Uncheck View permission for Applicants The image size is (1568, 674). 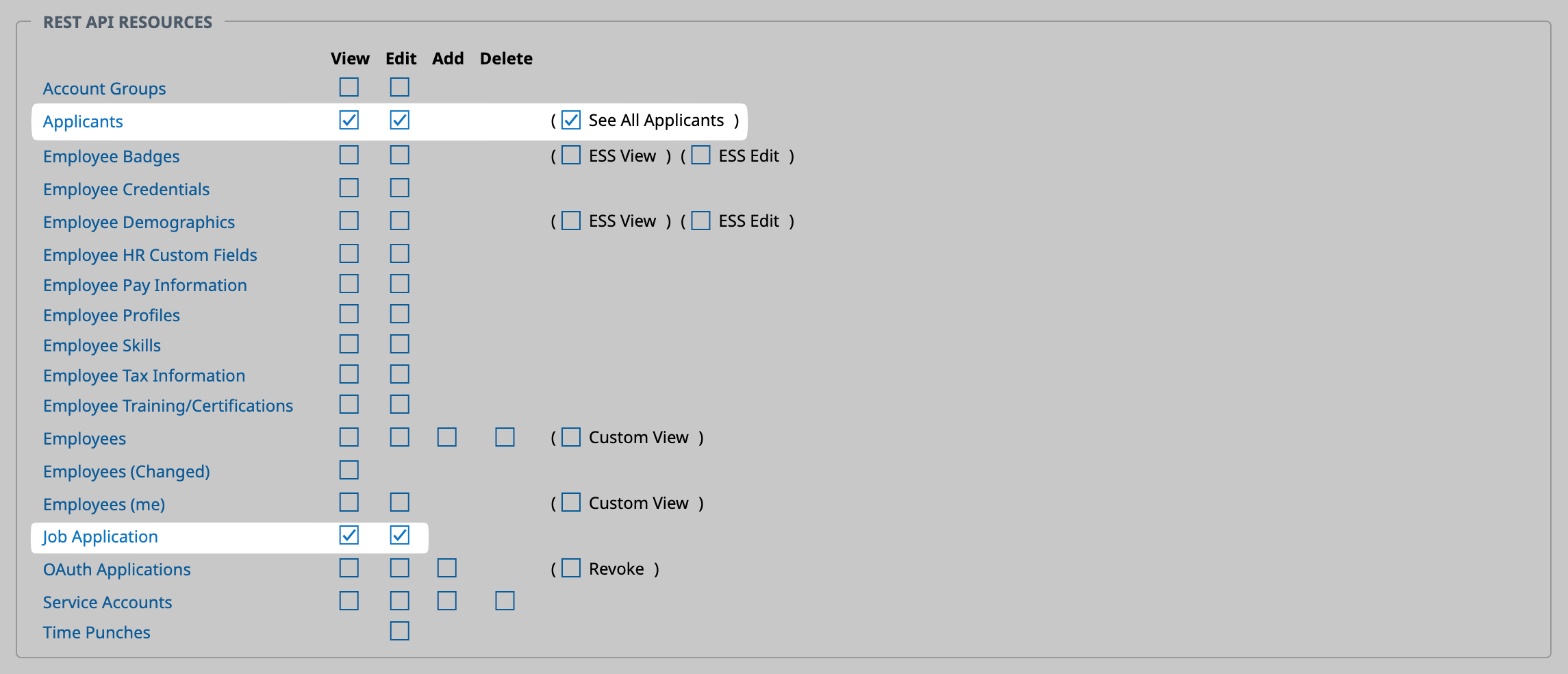pos(349,121)
